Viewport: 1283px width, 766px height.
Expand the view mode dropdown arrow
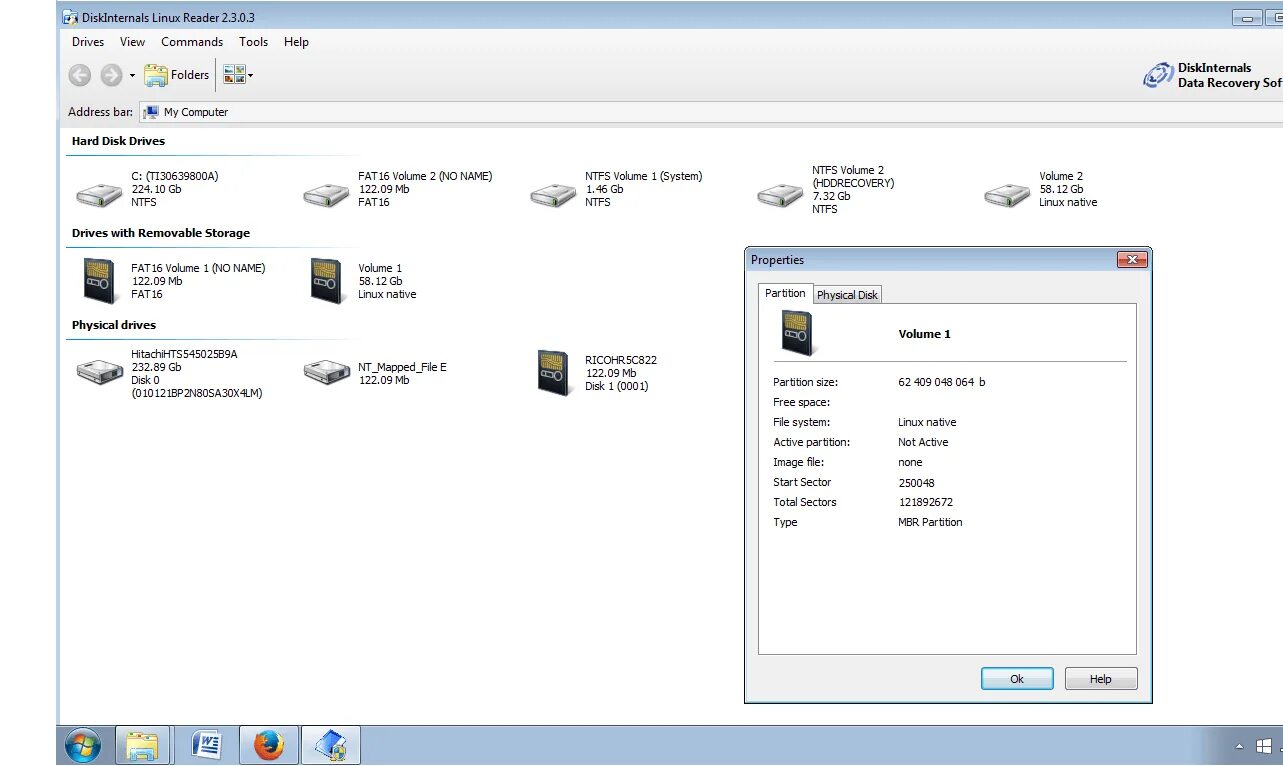[x=250, y=75]
